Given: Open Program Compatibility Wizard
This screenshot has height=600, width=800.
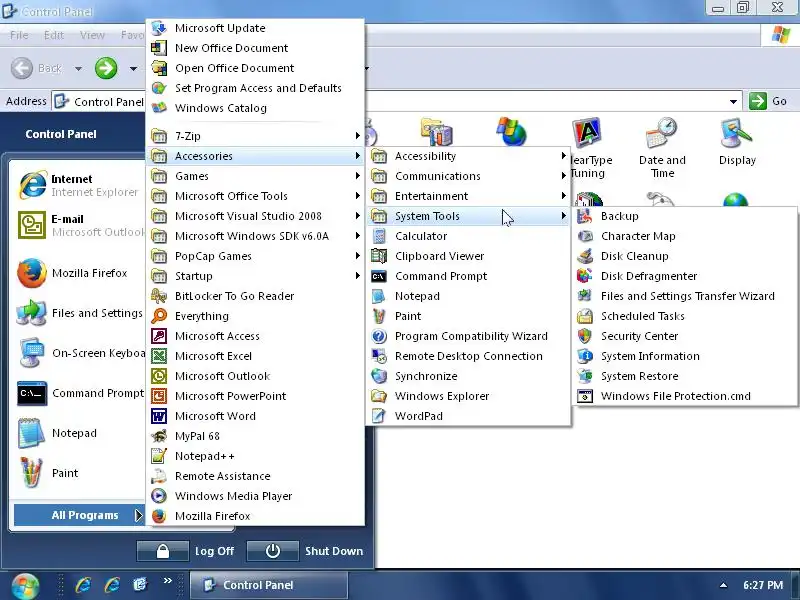Looking at the screenshot, I should [468, 336].
